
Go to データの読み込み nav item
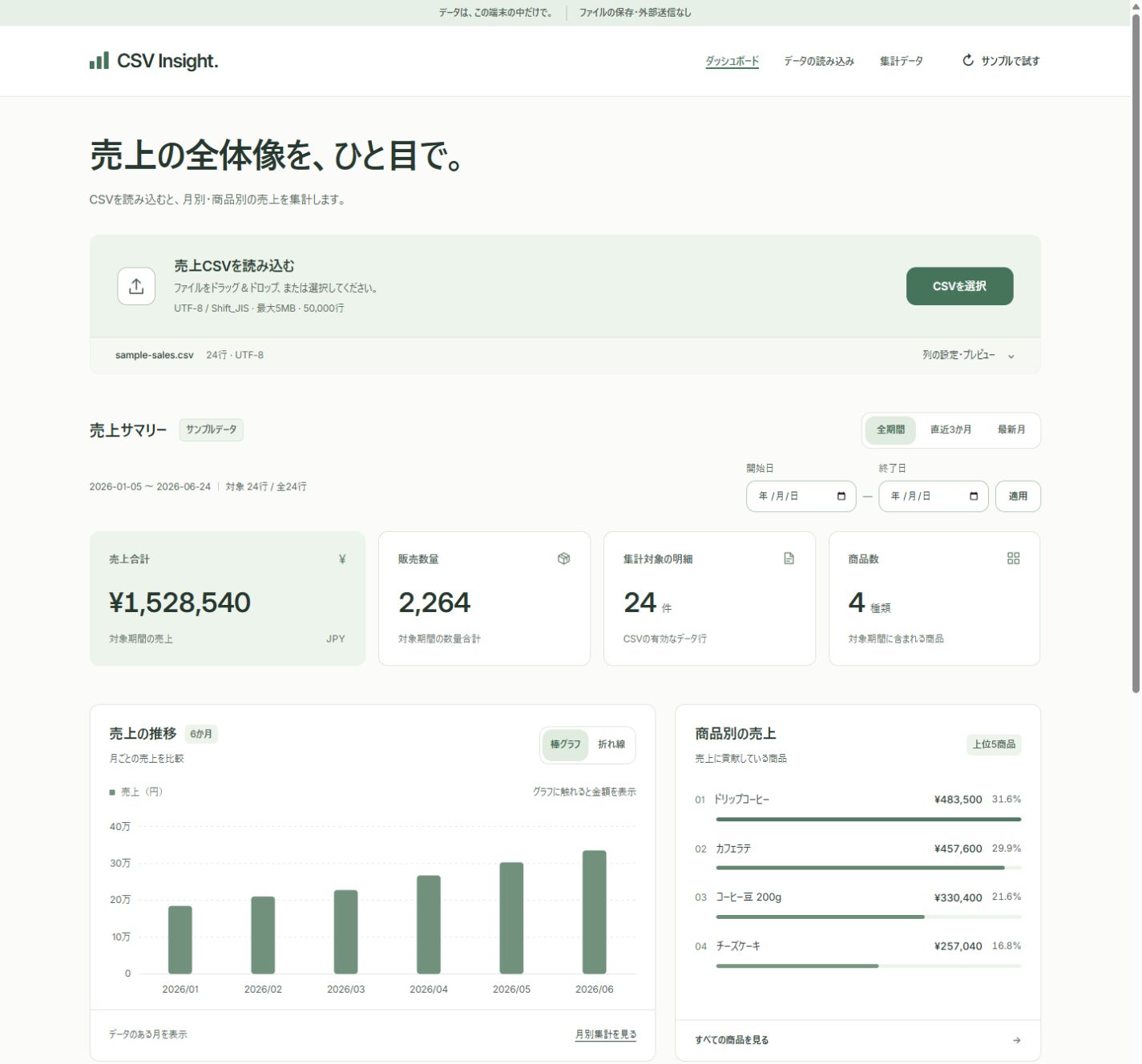(x=819, y=61)
